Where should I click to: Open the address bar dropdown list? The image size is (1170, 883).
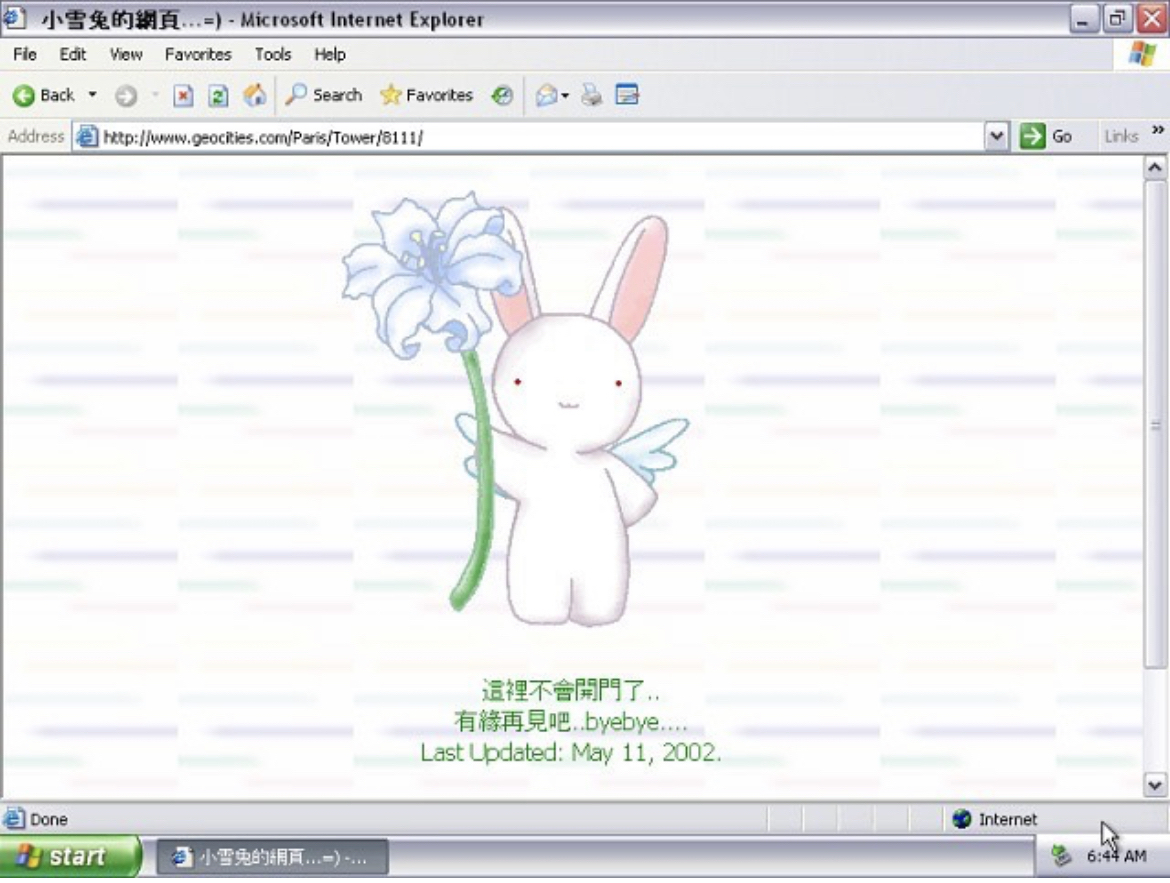[x=996, y=137]
